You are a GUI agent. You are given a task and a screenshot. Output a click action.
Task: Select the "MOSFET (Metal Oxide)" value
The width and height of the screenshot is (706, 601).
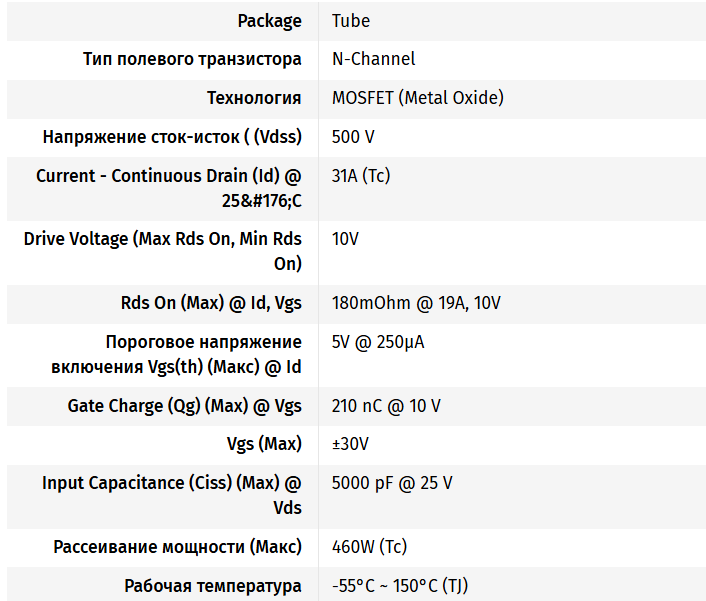pos(417,98)
